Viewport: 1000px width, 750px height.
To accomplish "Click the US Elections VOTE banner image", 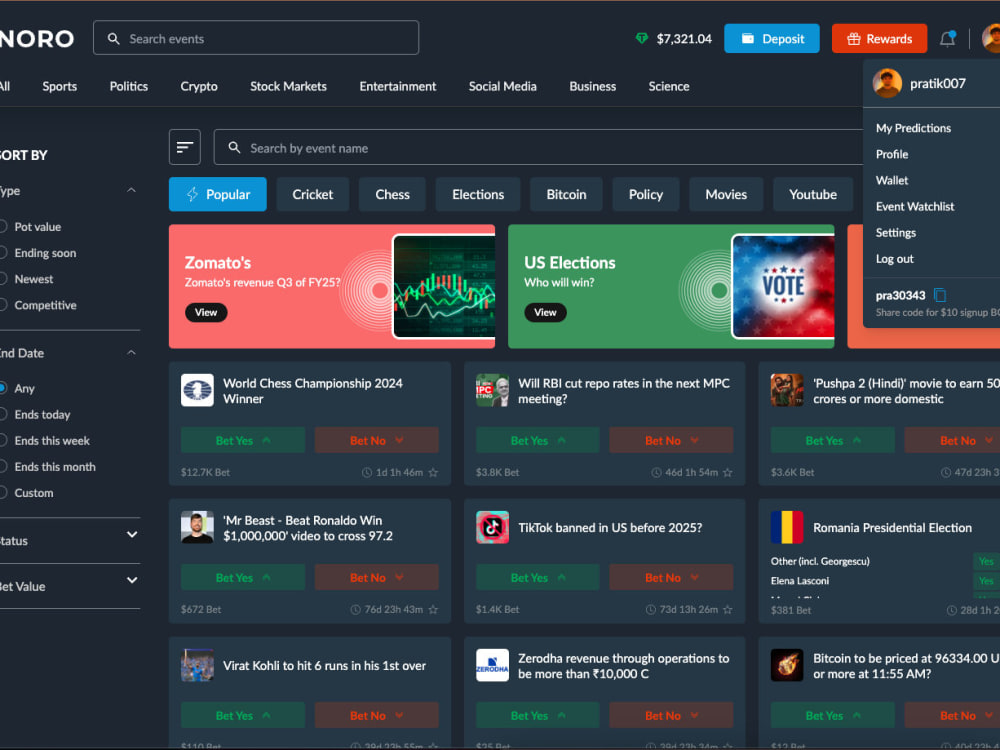I will [783, 286].
